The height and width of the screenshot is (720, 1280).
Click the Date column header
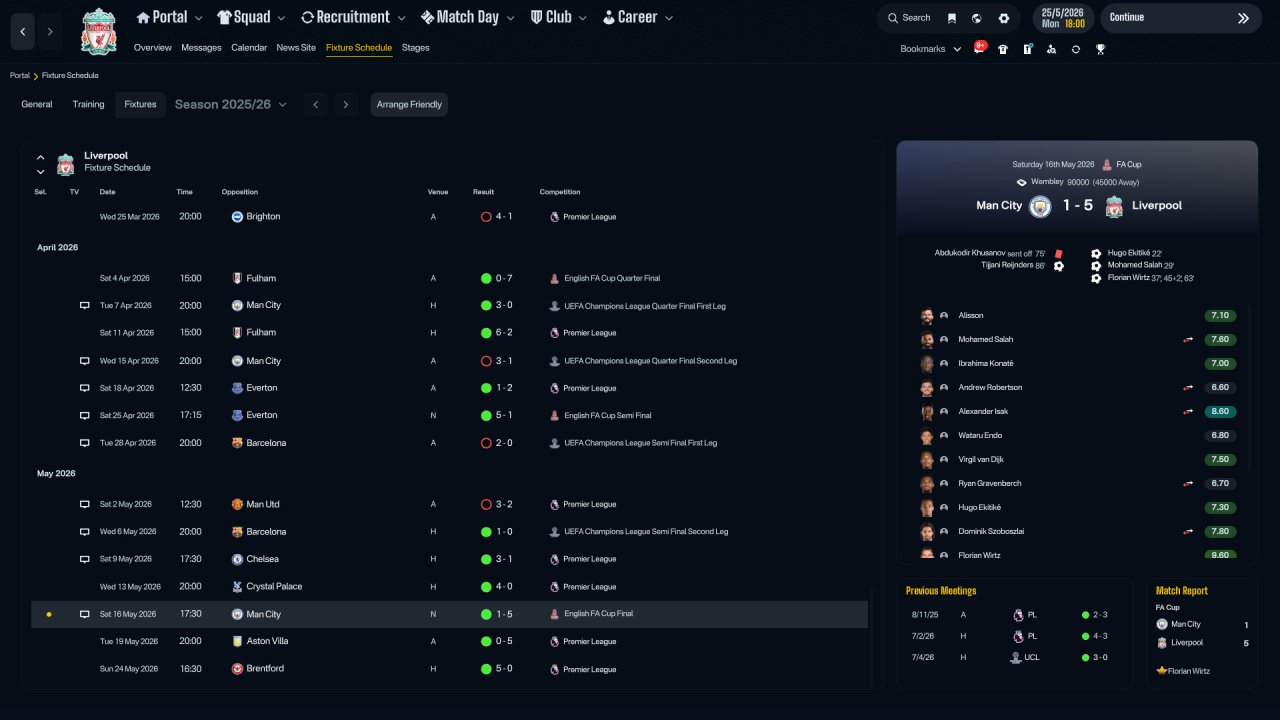(107, 192)
